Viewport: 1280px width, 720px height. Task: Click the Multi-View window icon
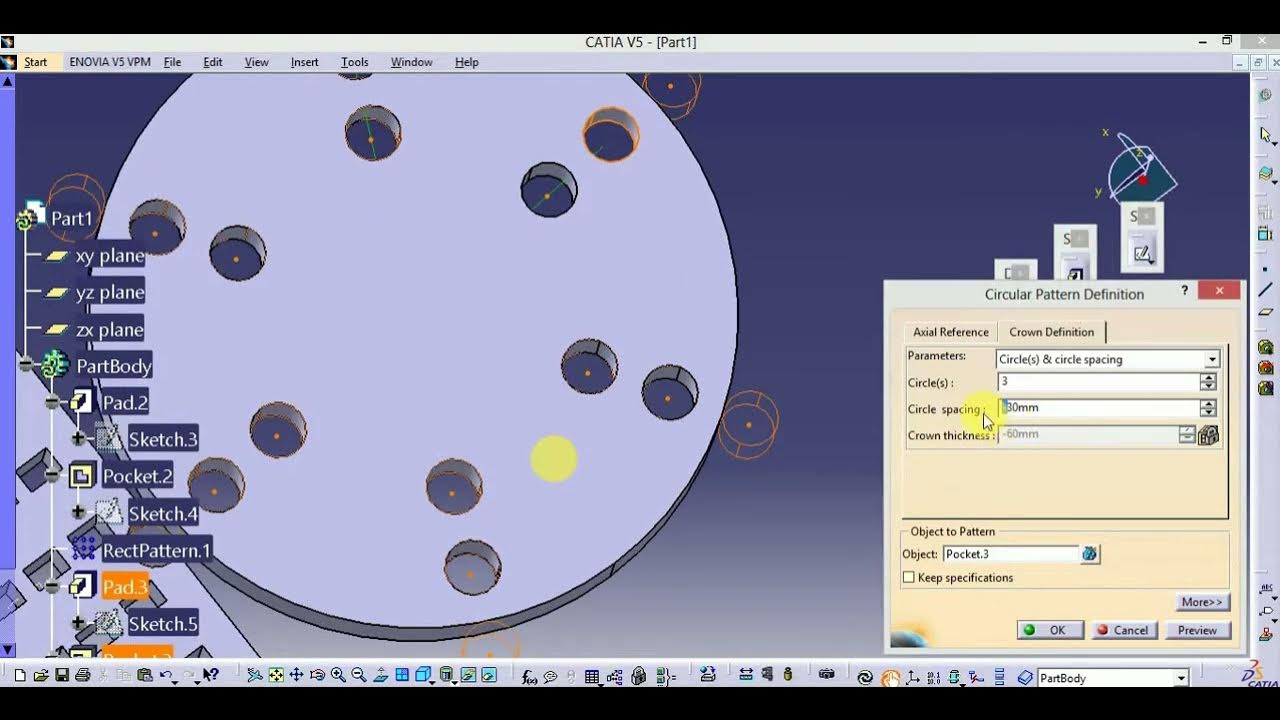coord(402,675)
